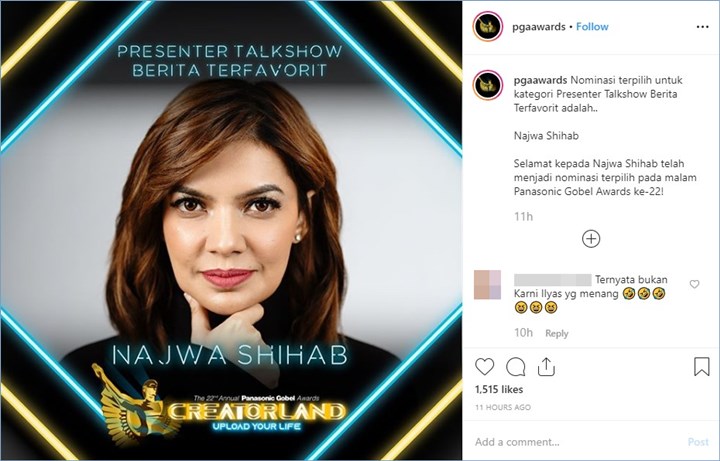Image resolution: width=720 pixels, height=461 pixels.
Task: Open comments via speech bubble icon
Action: tap(516, 367)
